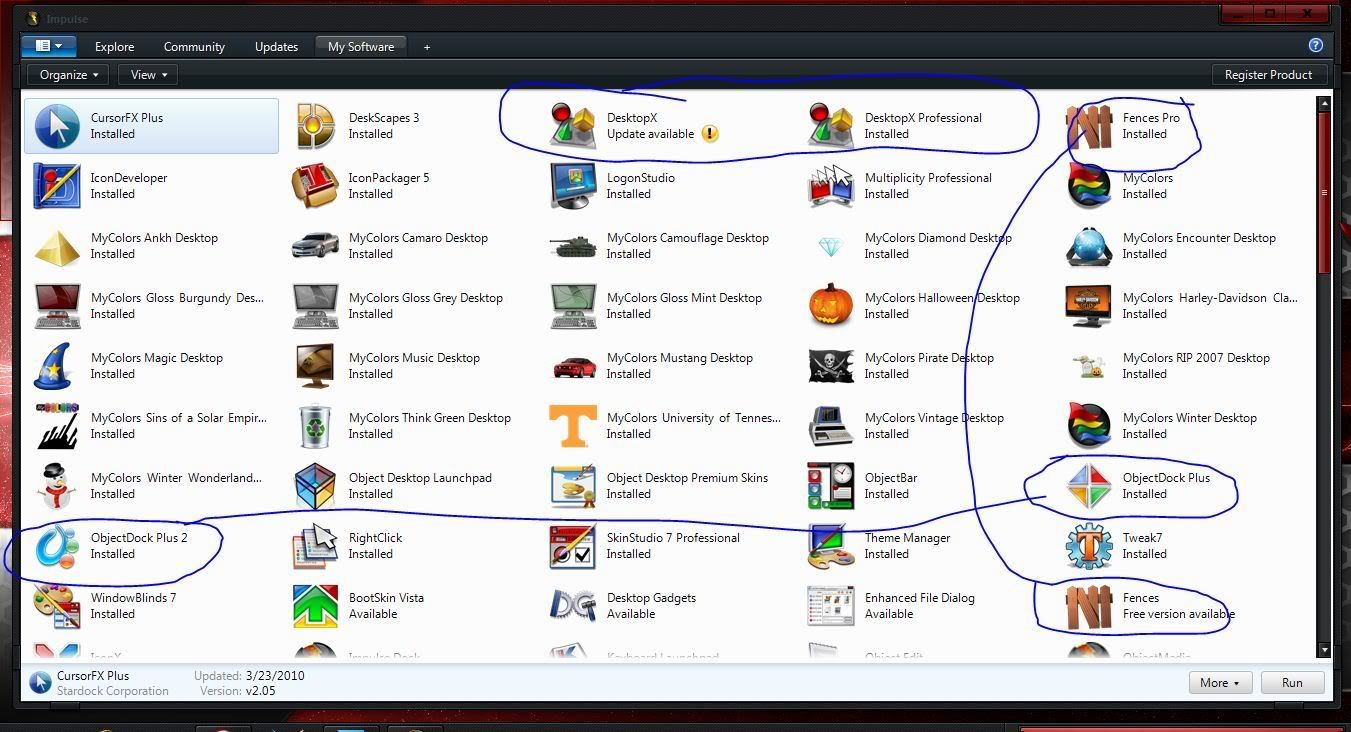1351x732 pixels.
Task: Expand the View dropdown
Action: (x=148, y=75)
